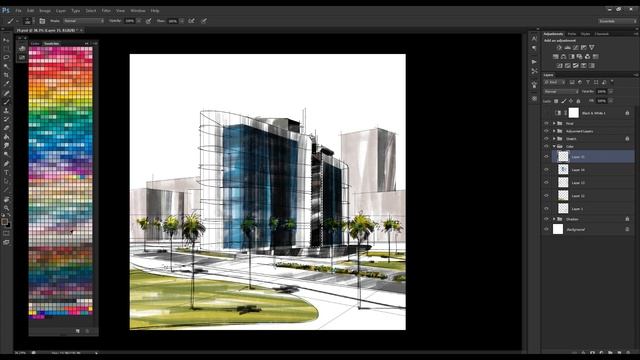Hide the Layer 12 layer
This screenshot has height=360, width=640.
coord(547,196)
